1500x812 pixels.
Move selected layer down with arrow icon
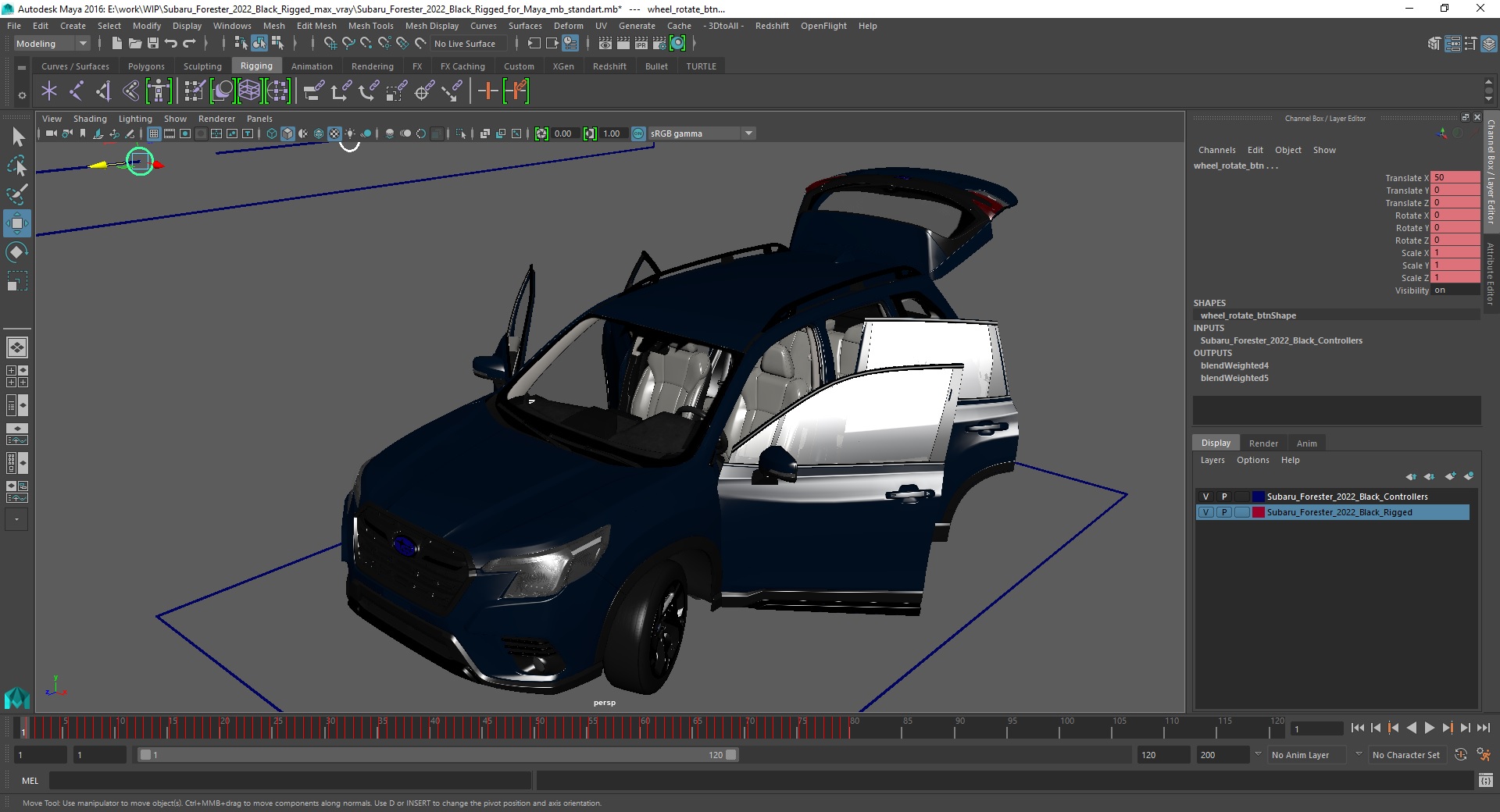click(x=1429, y=476)
